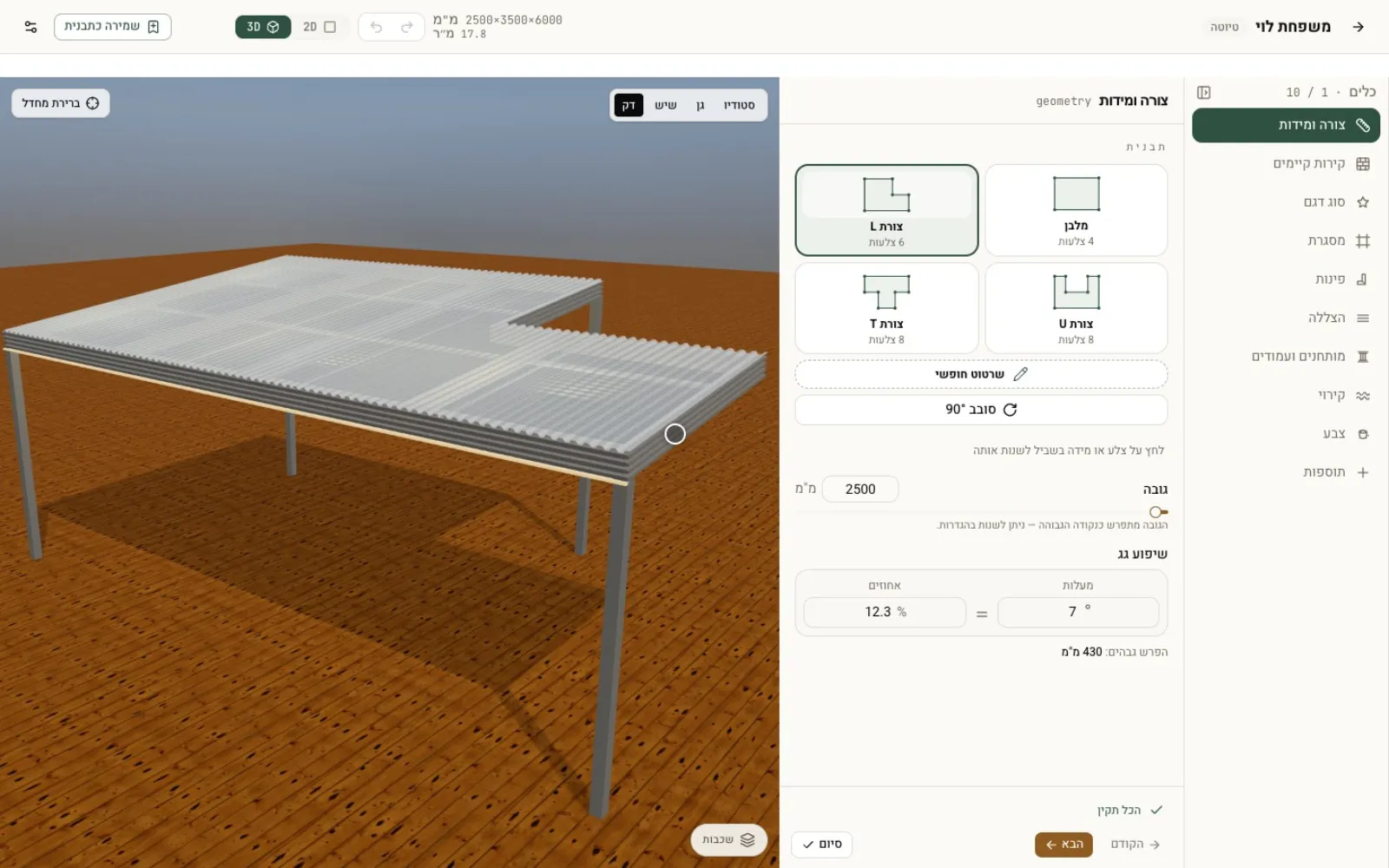The height and width of the screenshot is (868, 1389).
Task: Switch the scene to גן (garden)
Action: [x=700, y=105]
